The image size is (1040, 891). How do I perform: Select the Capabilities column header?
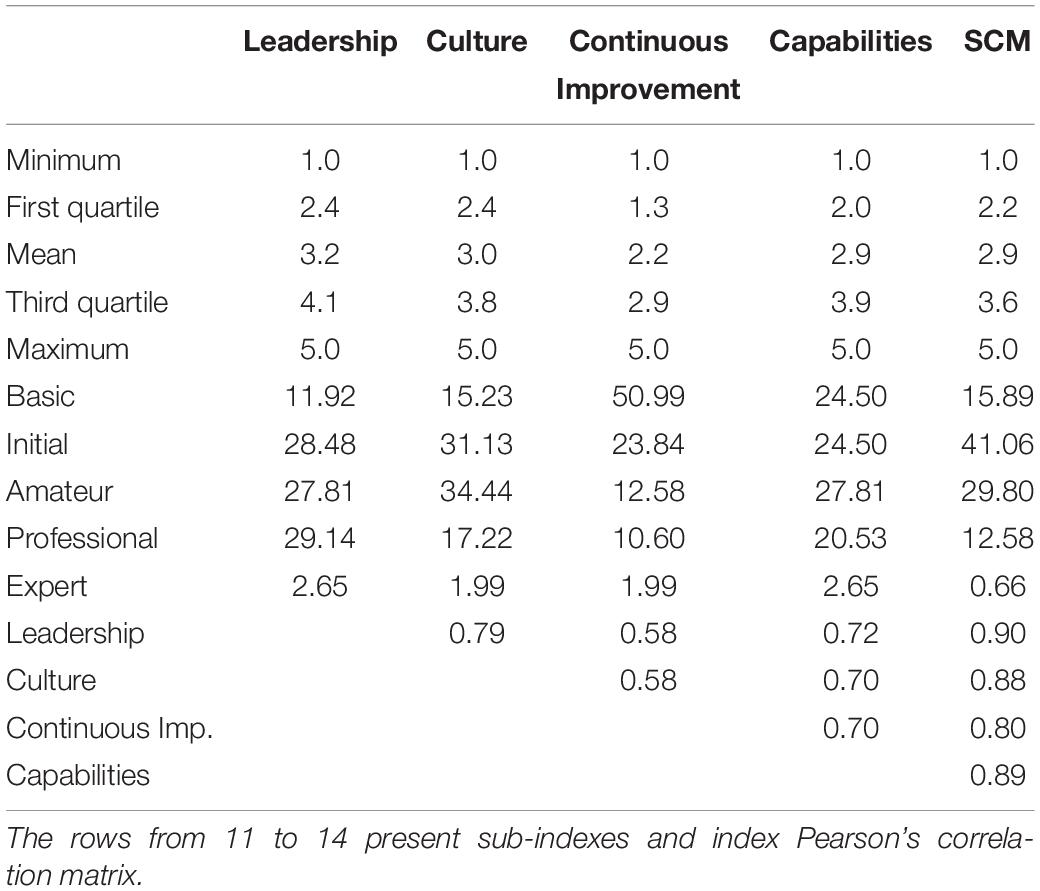(850, 42)
